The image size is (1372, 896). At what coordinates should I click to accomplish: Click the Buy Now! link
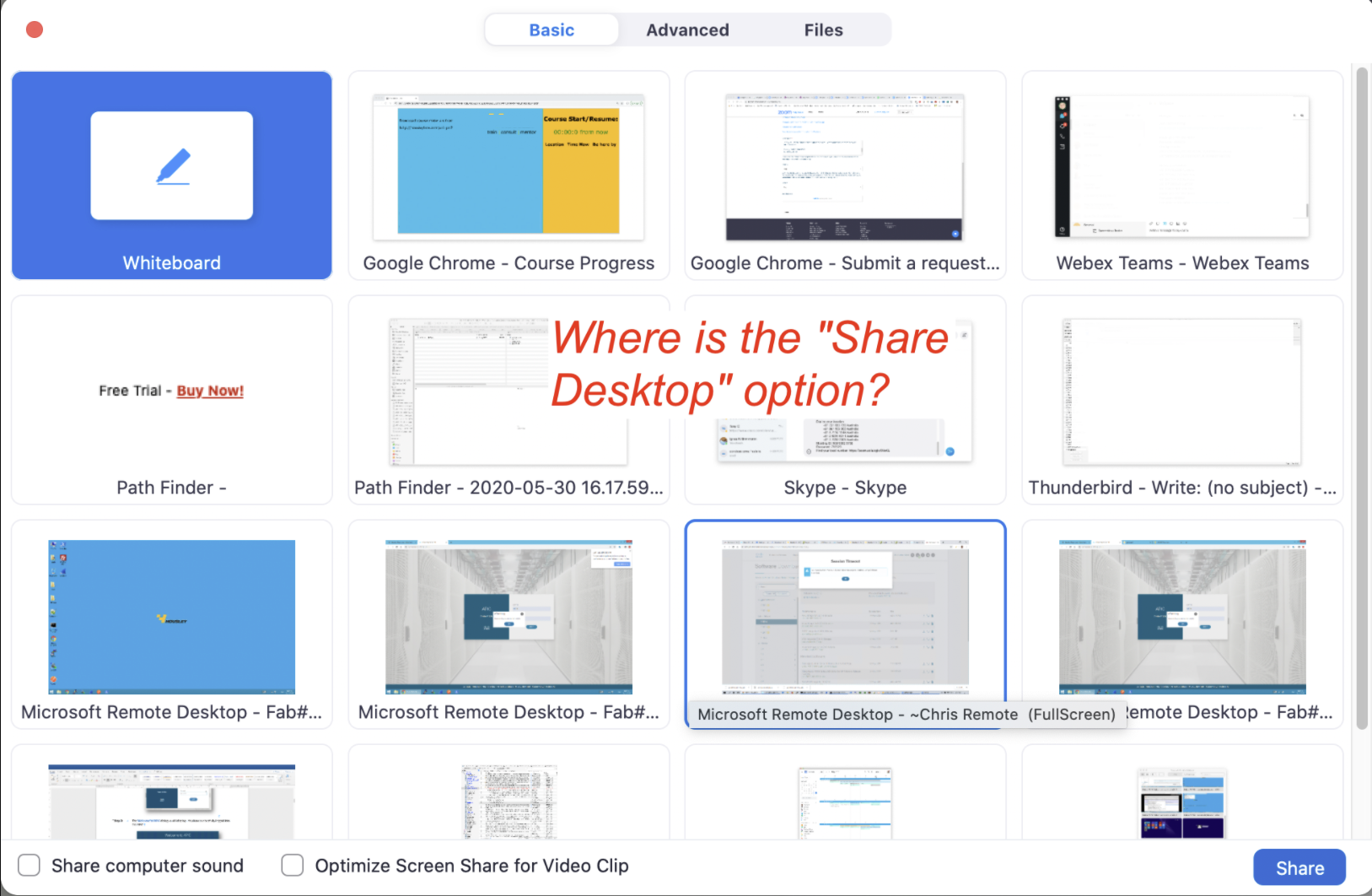tap(210, 391)
